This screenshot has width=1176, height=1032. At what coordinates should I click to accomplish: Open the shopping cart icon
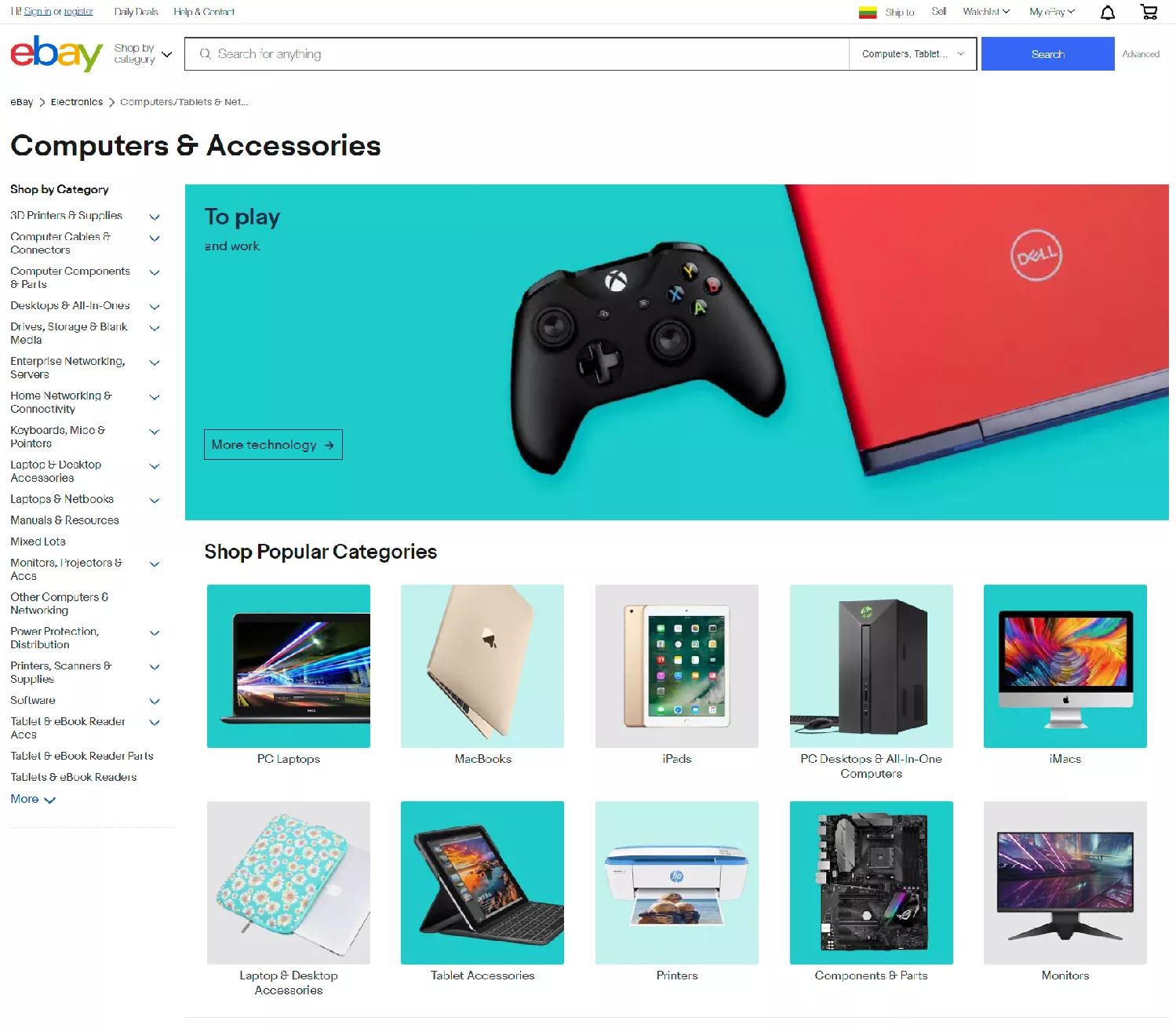(1149, 12)
